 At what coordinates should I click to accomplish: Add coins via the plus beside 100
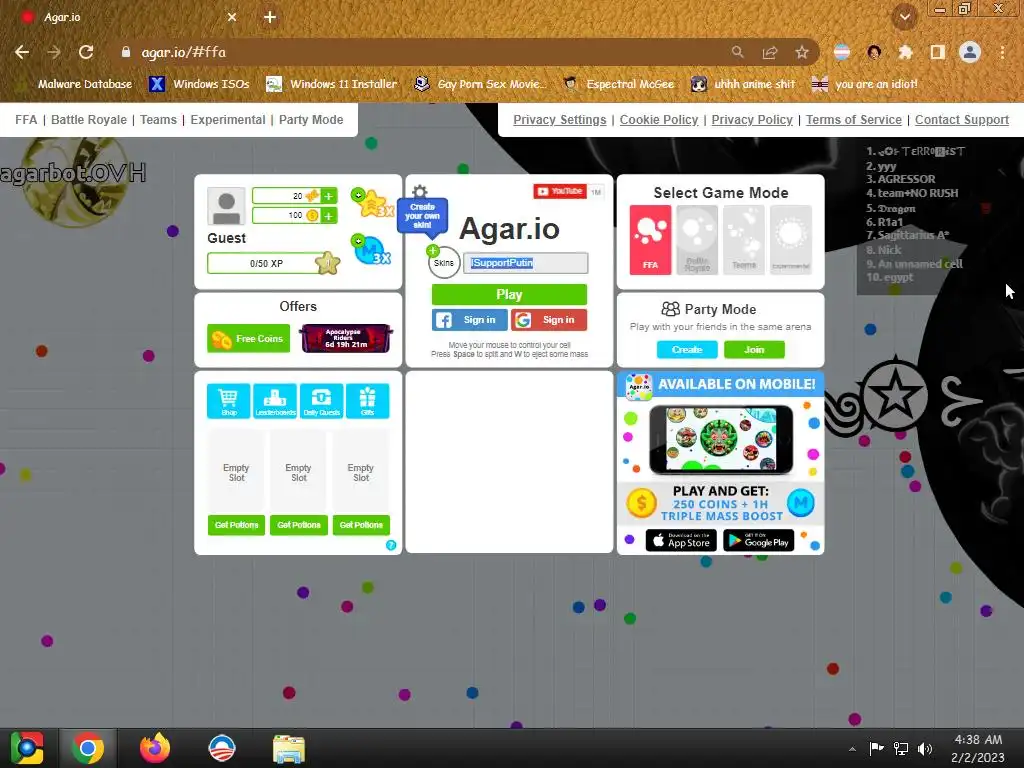click(x=328, y=216)
